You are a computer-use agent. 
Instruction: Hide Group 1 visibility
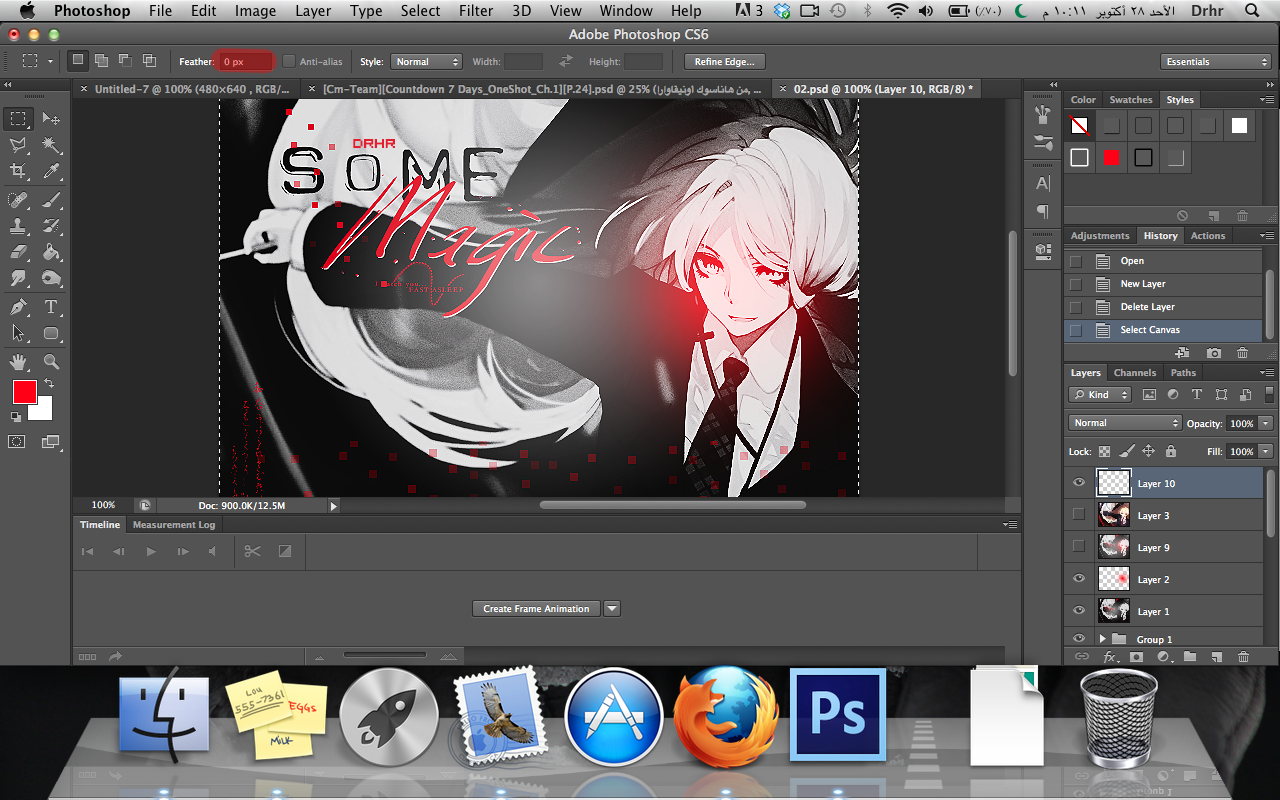(x=1078, y=639)
